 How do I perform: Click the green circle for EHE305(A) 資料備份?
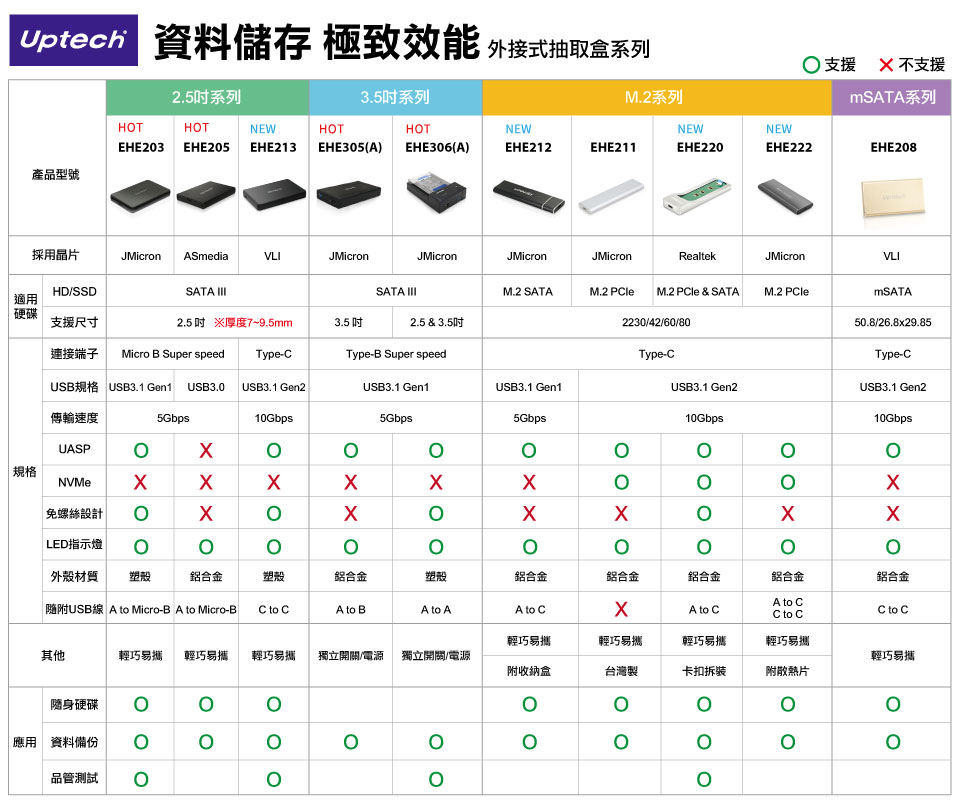point(350,742)
